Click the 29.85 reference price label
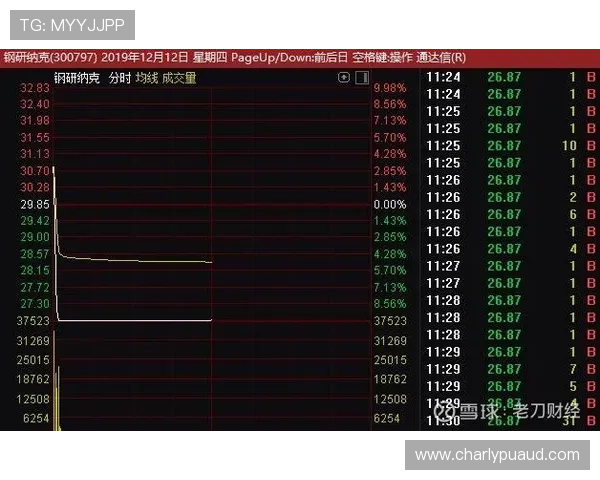This screenshot has width=600, height=480. pyautogui.click(x=35, y=204)
